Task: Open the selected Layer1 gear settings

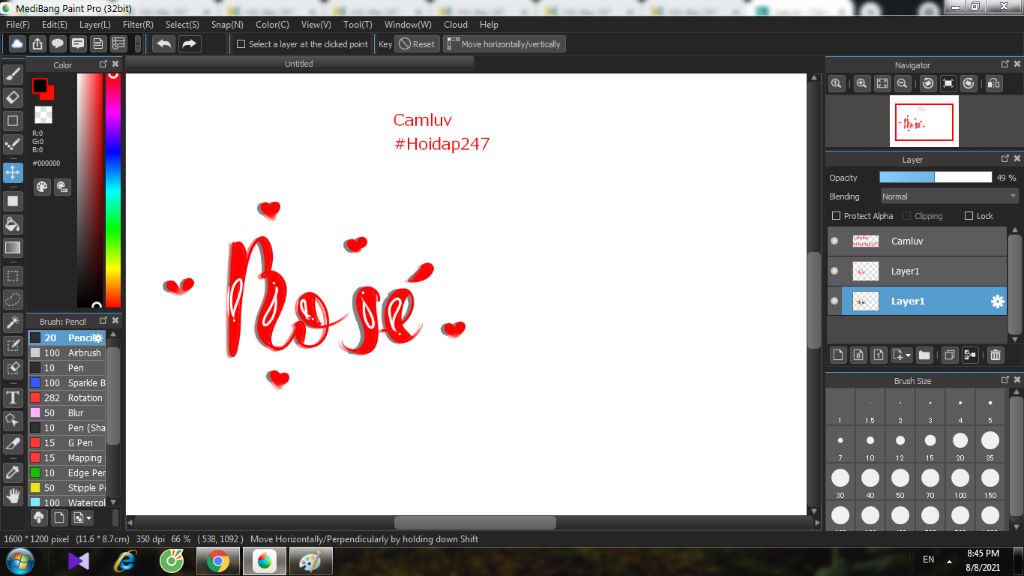Action: pyautogui.click(x=997, y=301)
